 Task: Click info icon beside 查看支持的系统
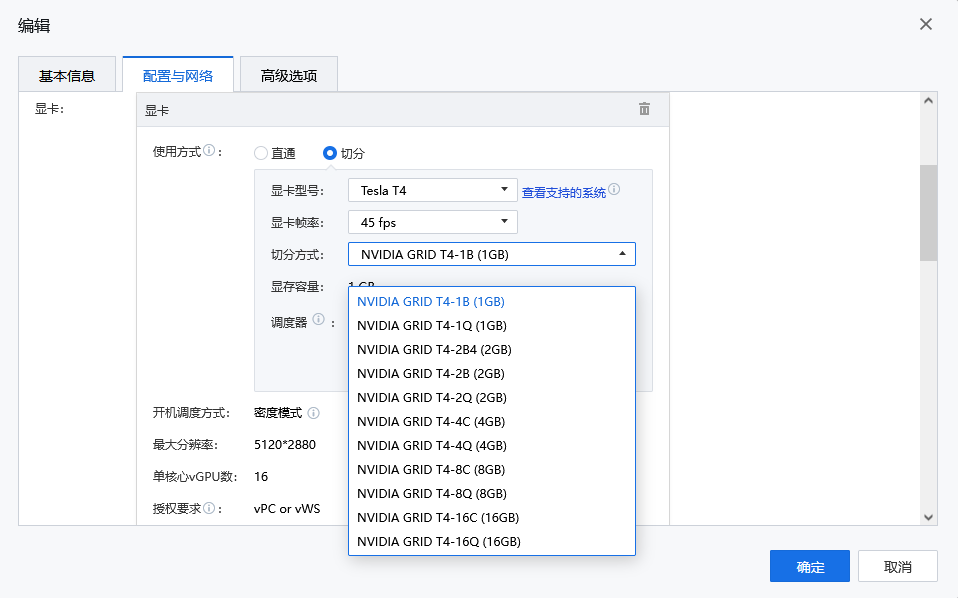pyautogui.click(x=614, y=189)
